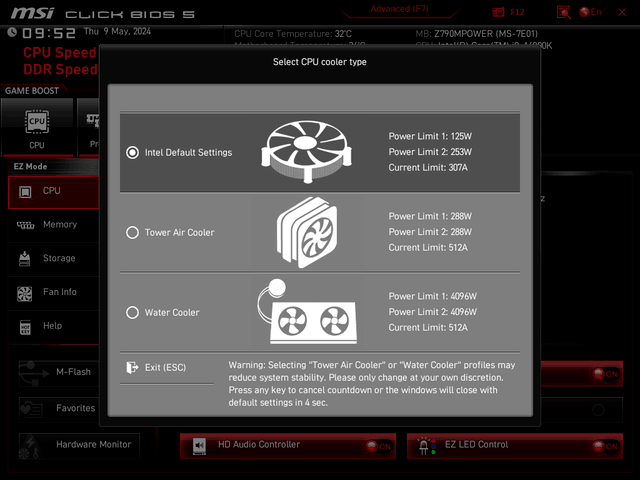Click the Help hotkey icon
The width and height of the screenshot is (640, 480).
tap(25, 327)
